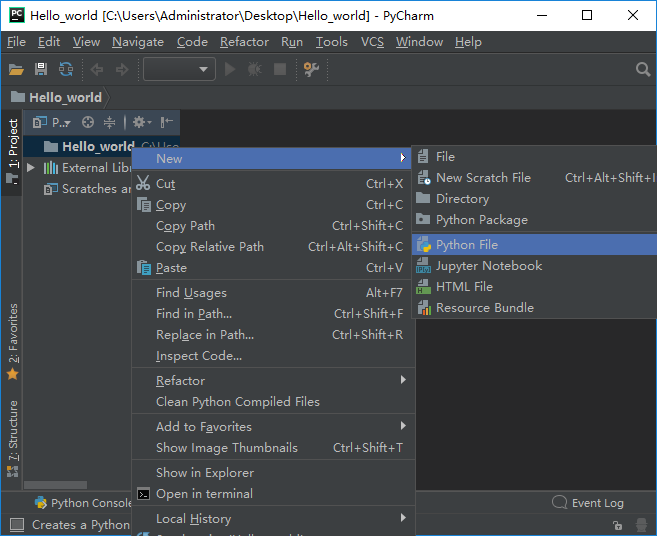Screen dimensions: 657x536
Task: Choose Copy Path from context menu
Action: coord(273,225)
